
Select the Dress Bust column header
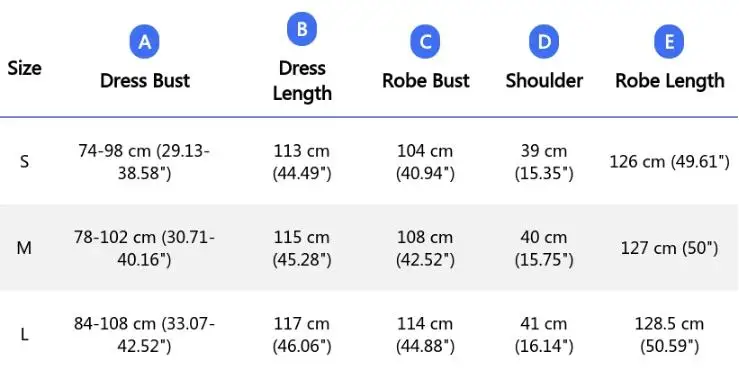145,81
